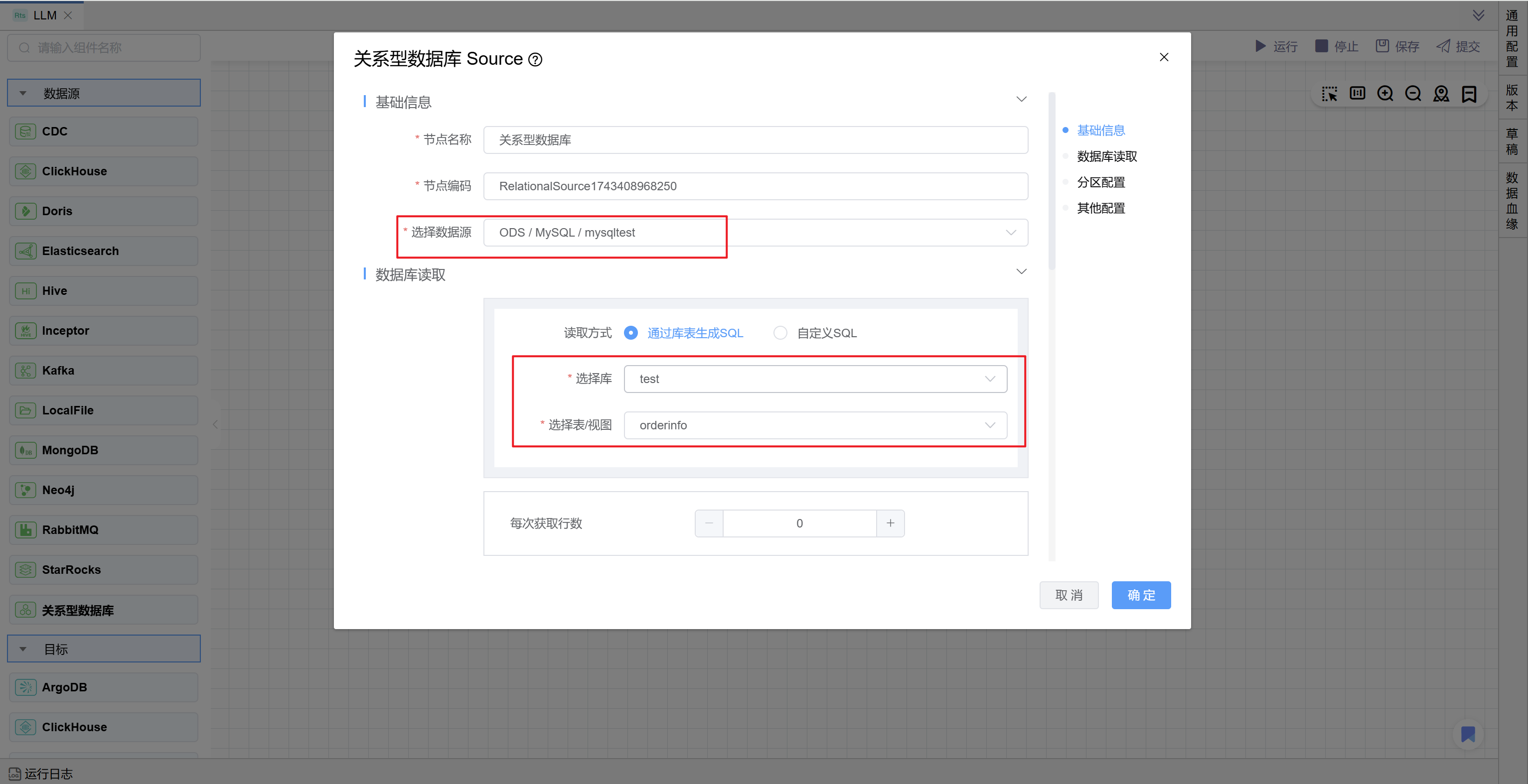The height and width of the screenshot is (784, 1528).
Task: Click the zoom in canvas icon
Action: point(1385,94)
